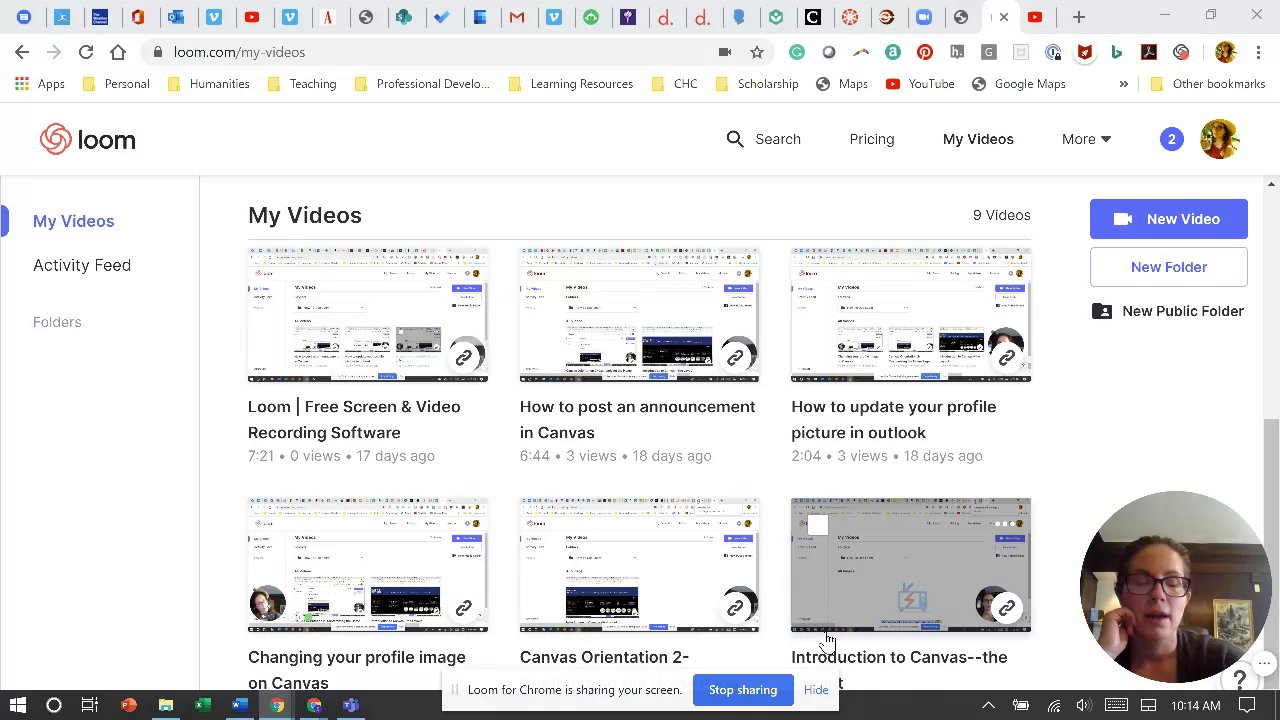Go back in the browser

point(22,52)
